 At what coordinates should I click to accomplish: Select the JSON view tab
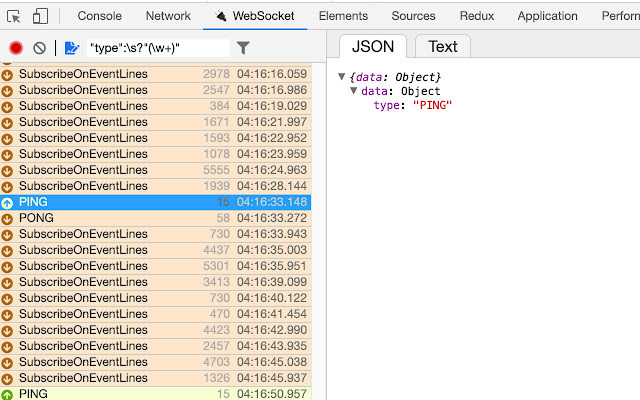[x=373, y=47]
